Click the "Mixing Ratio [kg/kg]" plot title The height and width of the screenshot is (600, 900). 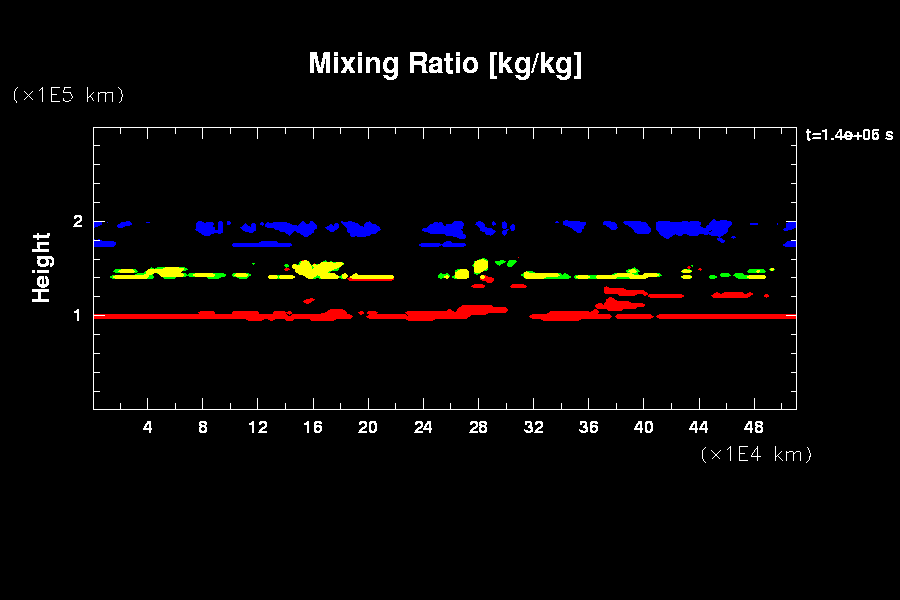click(445, 64)
